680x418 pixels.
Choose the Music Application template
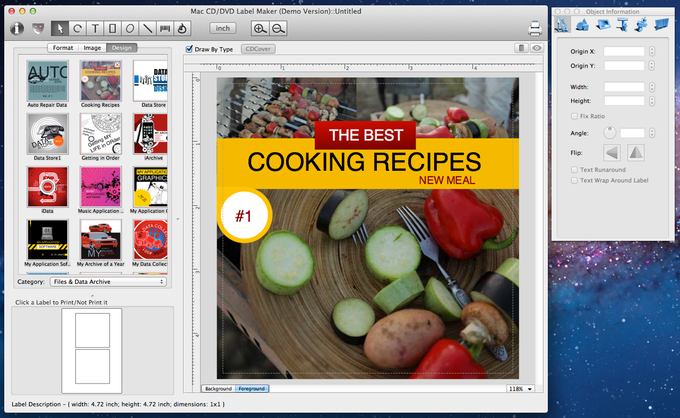[100, 187]
